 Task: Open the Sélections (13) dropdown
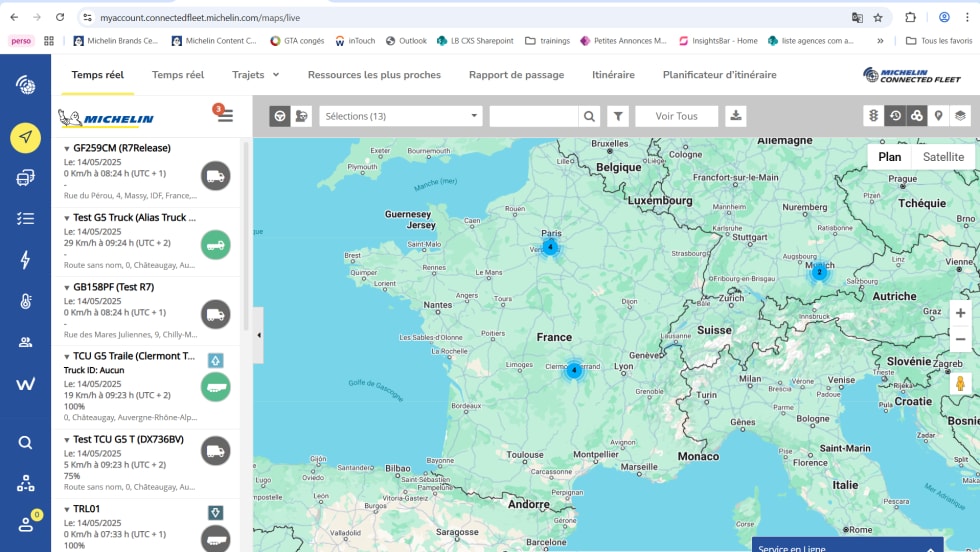click(x=401, y=116)
